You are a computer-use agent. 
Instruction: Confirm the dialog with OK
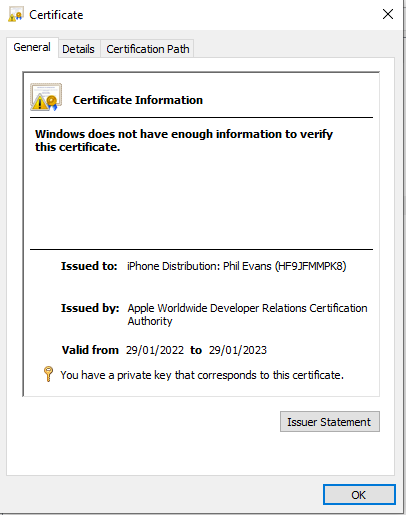pos(359,495)
